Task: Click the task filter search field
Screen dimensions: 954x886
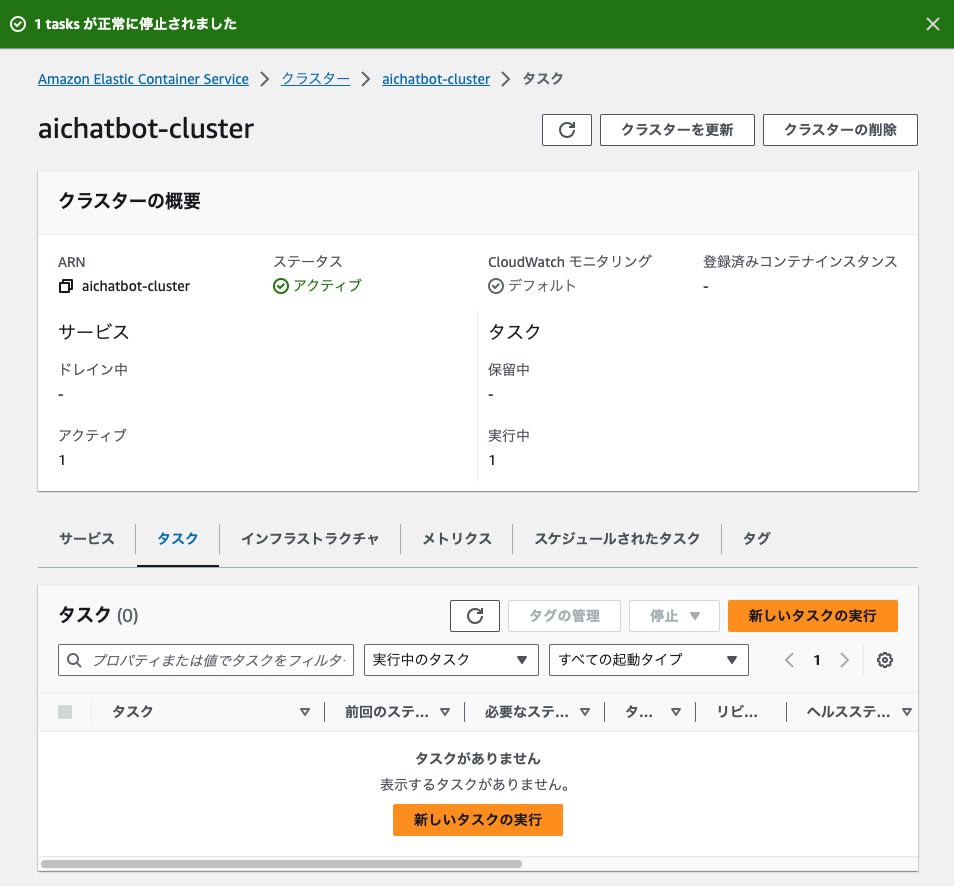Action: pyautogui.click(x=206, y=660)
